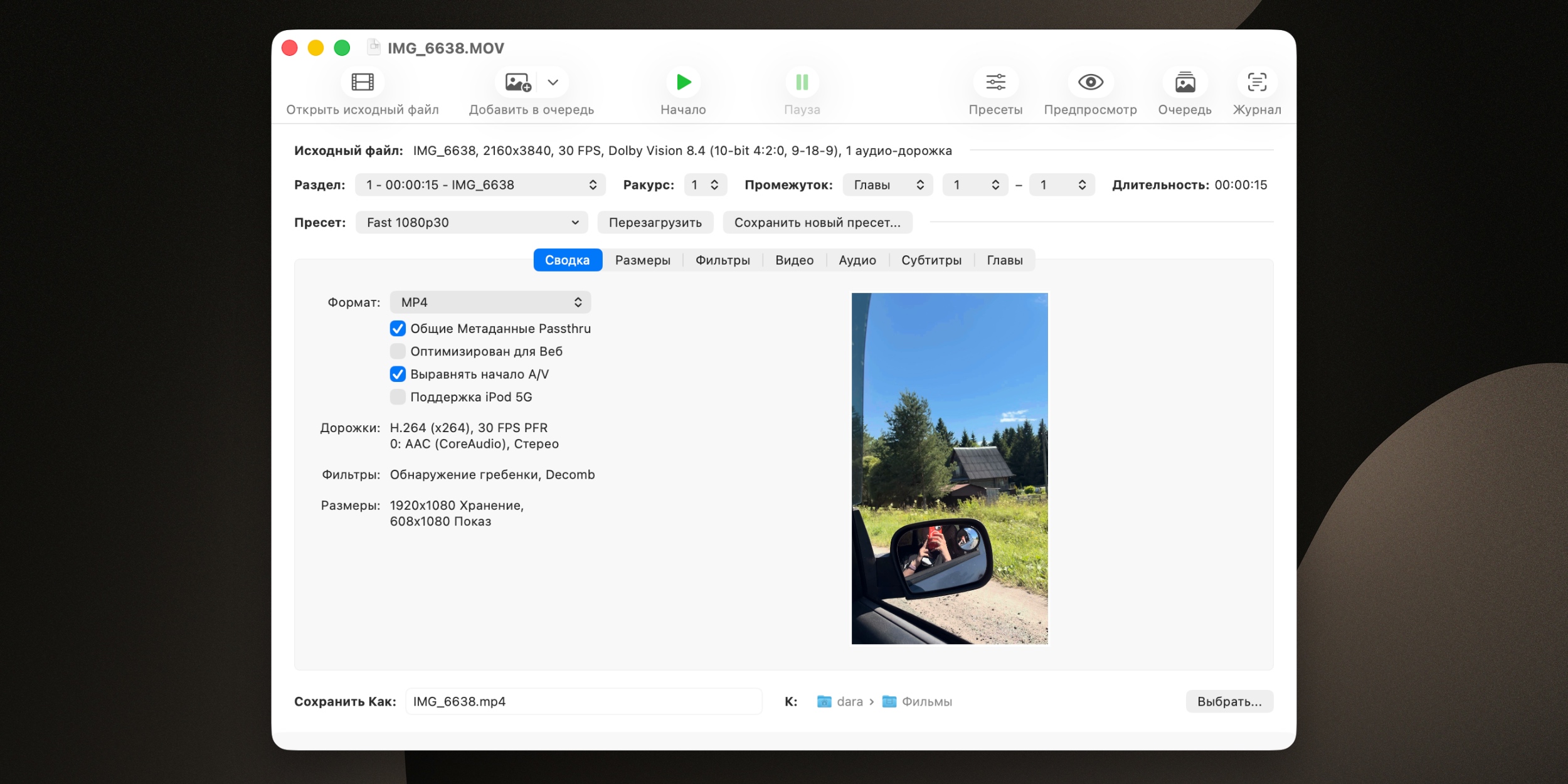Switch to the Субтитры tab
The height and width of the screenshot is (784, 1568).
931,260
